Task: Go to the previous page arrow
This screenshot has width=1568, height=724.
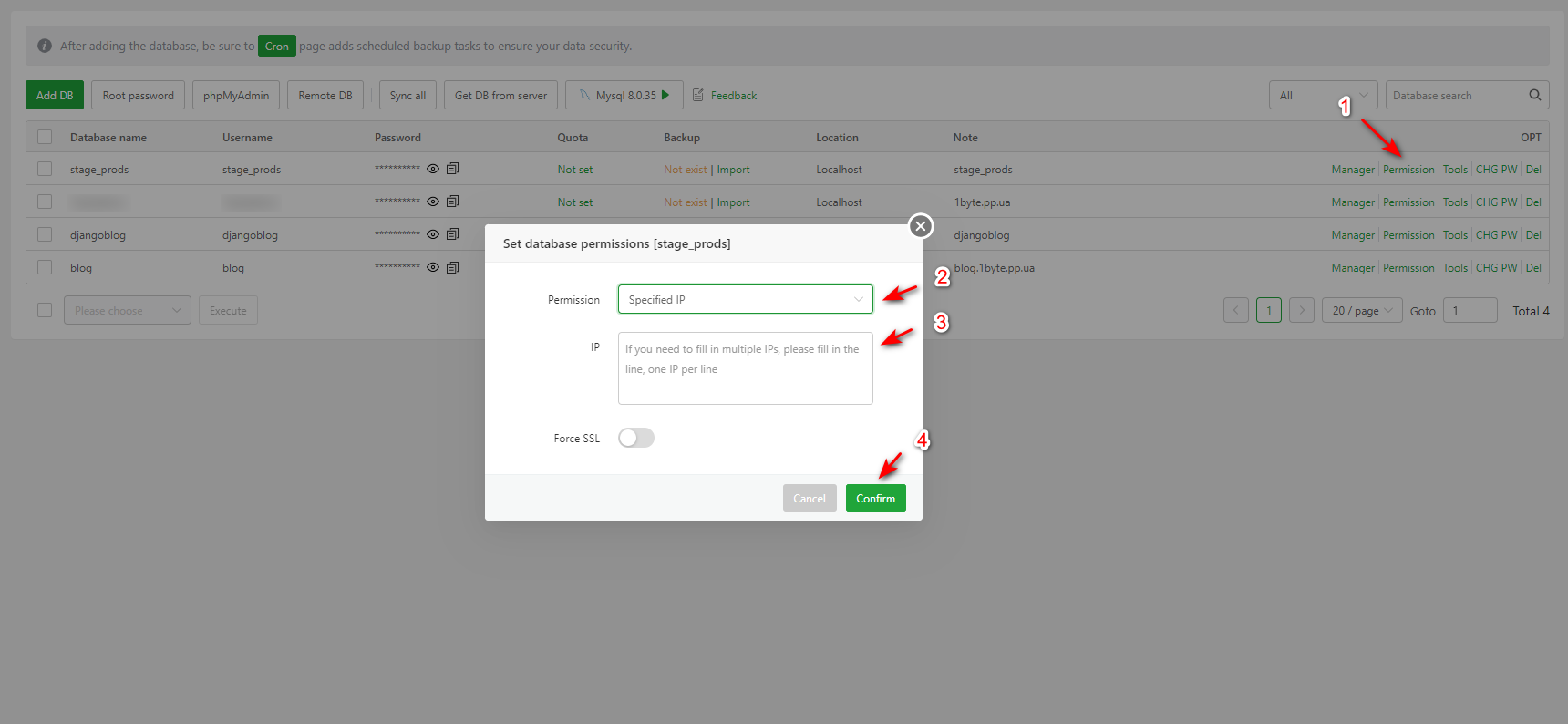Action: [1235, 311]
